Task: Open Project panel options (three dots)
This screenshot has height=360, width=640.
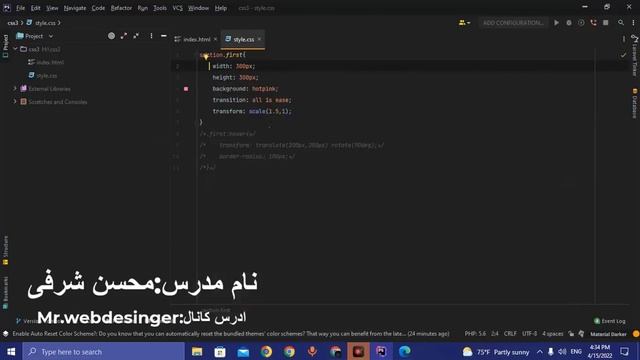Action: tap(151, 36)
